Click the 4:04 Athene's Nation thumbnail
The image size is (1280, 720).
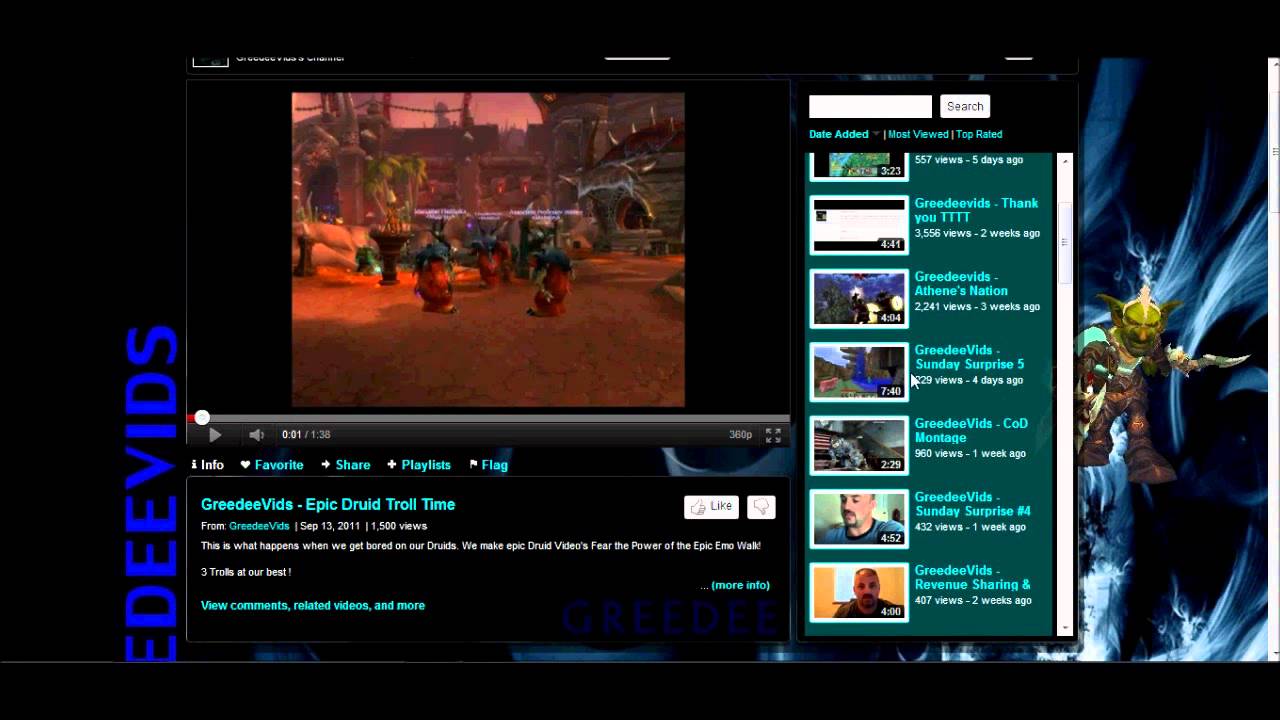[x=859, y=298]
